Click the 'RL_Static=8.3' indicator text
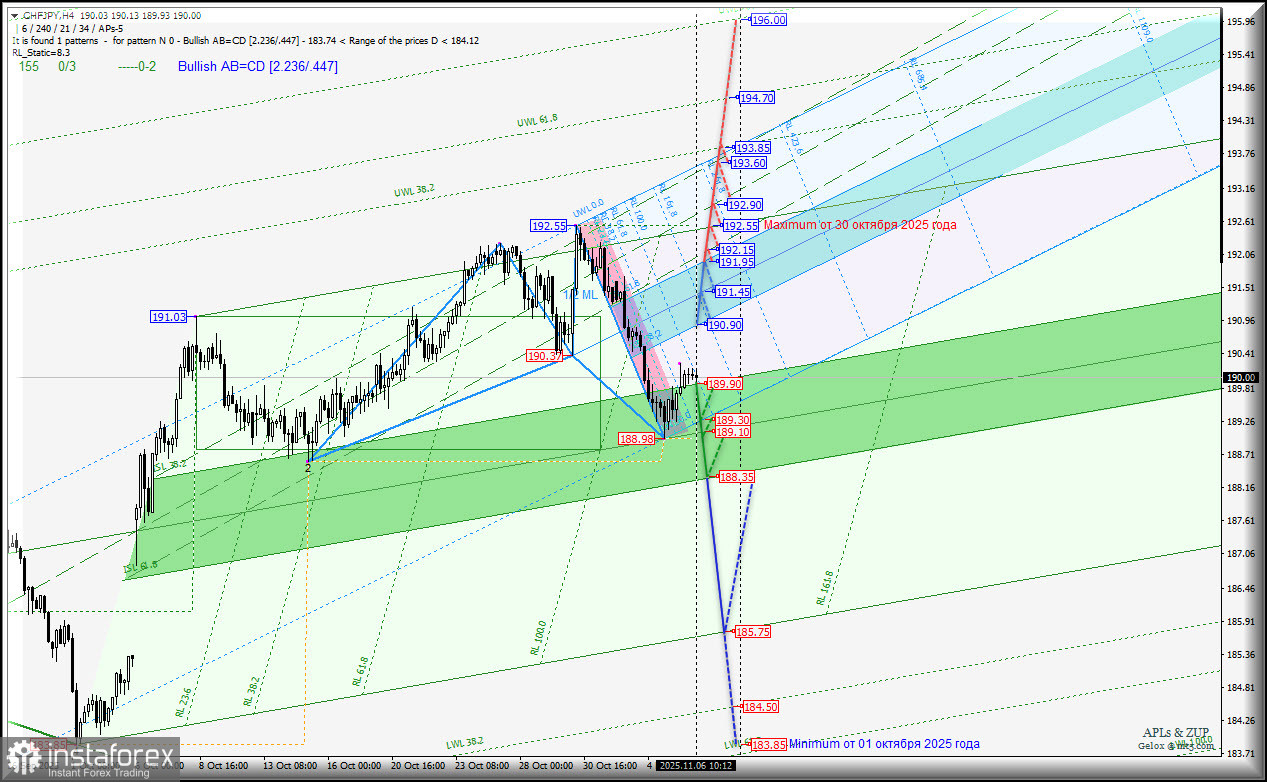1267x782 pixels. coord(41,52)
